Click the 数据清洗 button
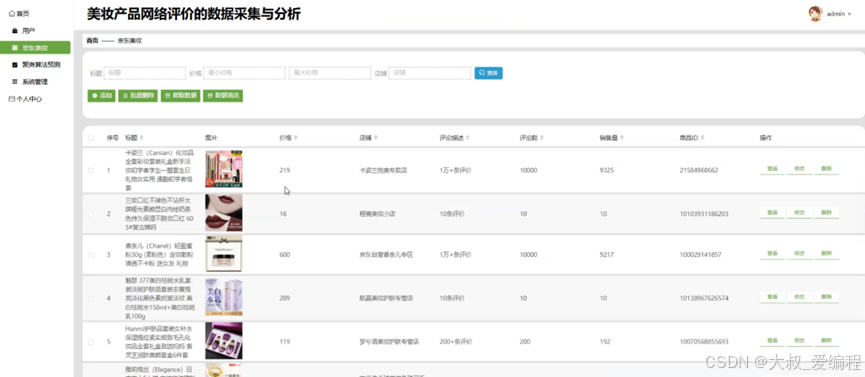This screenshot has width=865, height=377. pyautogui.click(x=223, y=96)
